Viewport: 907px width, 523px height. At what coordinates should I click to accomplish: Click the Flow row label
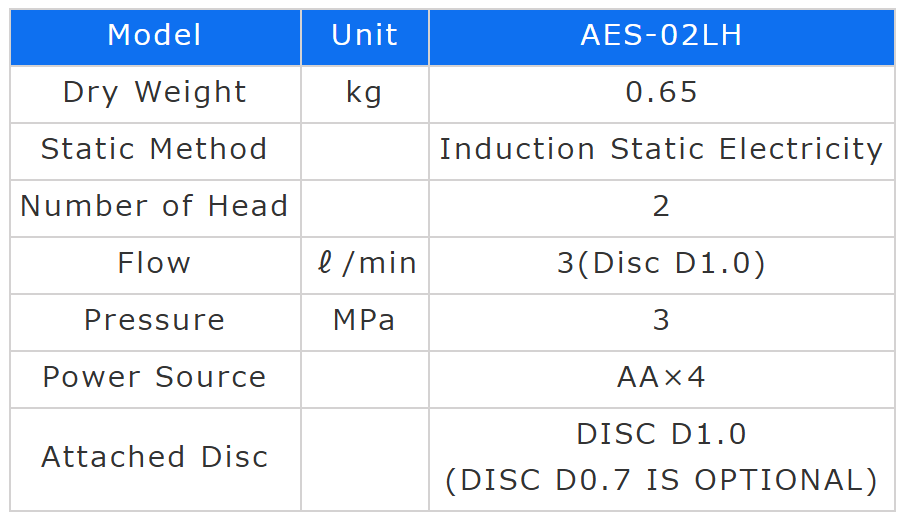point(155,264)
